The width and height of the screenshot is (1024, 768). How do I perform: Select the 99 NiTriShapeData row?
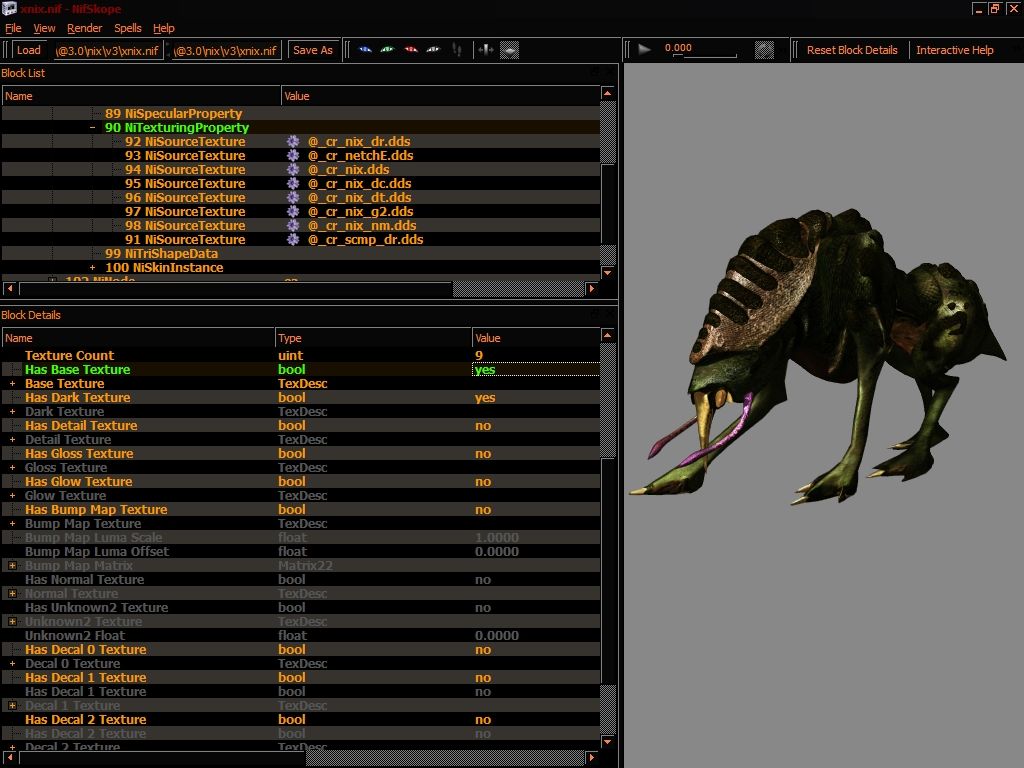click(x=300, y=253)
